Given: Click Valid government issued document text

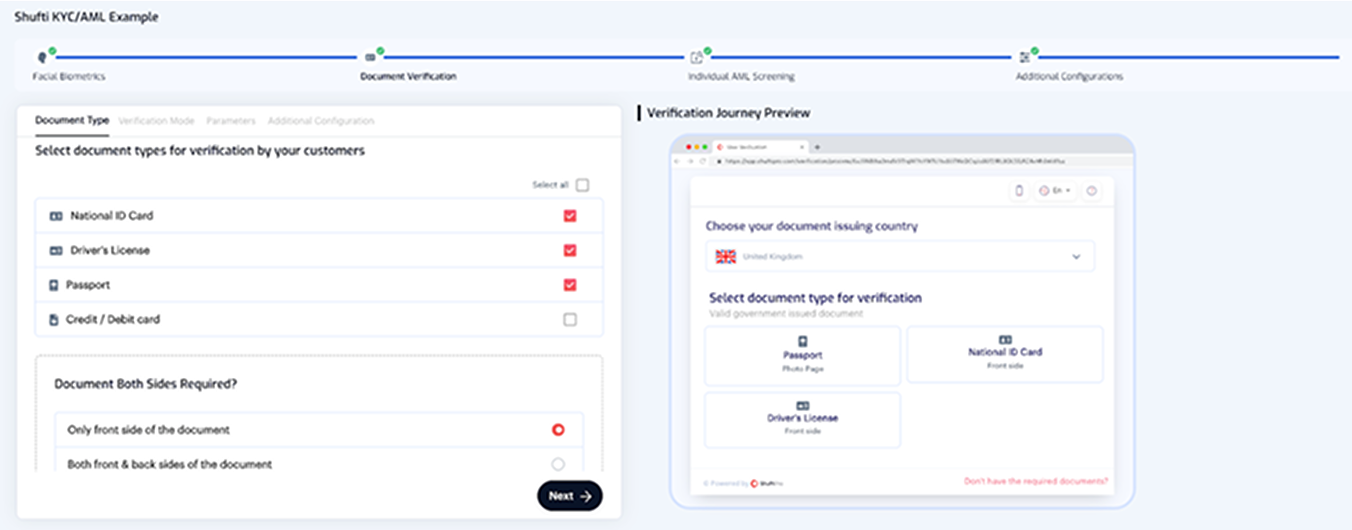Looking at the screenshot, I should click(786, 313).
